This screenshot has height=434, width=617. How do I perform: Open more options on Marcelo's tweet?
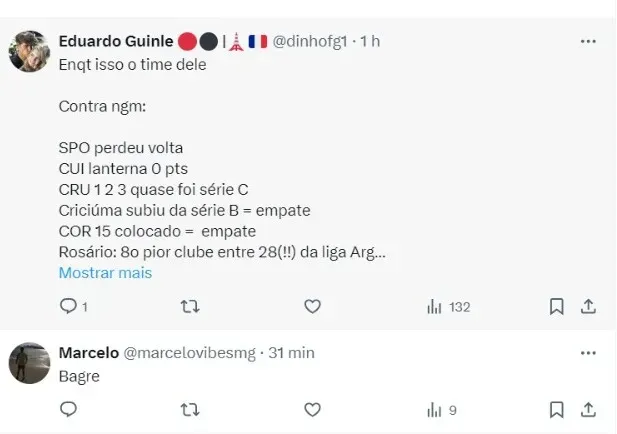click(x=589, y=352)
